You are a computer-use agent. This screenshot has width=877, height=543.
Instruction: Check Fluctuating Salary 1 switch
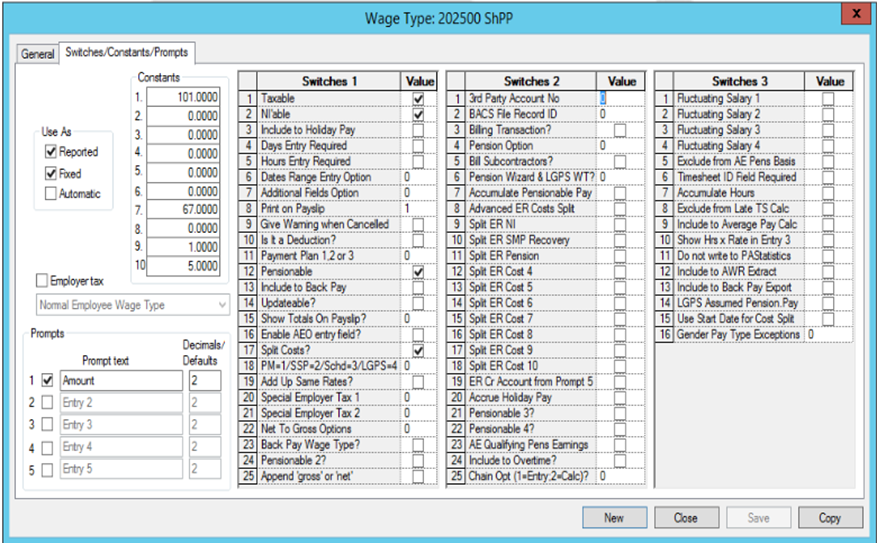tap(828, 99)
